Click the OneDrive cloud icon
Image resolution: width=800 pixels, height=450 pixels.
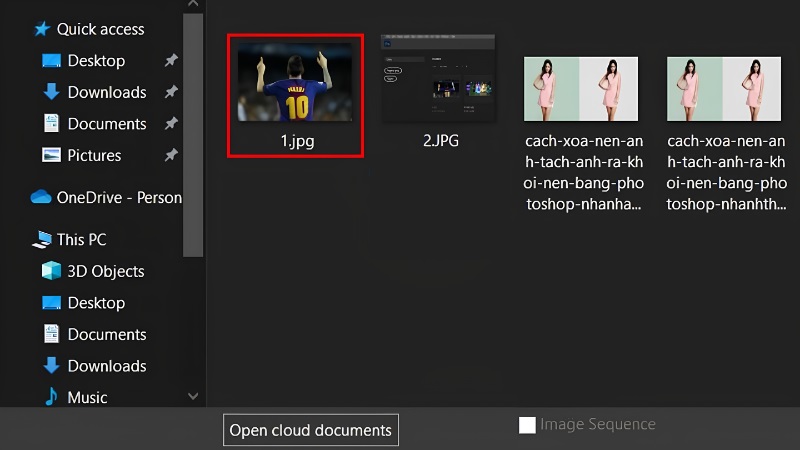pos(41,197)
